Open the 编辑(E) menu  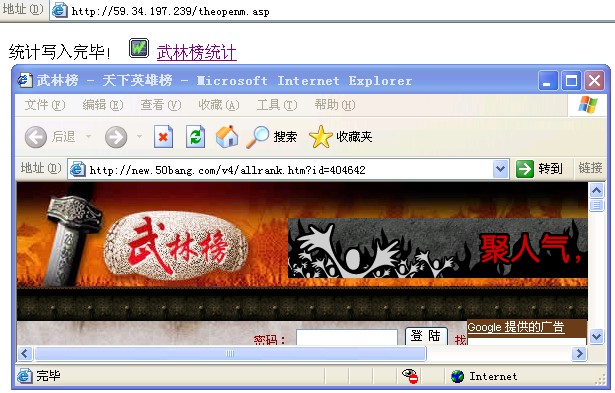(x=103, y=105)
